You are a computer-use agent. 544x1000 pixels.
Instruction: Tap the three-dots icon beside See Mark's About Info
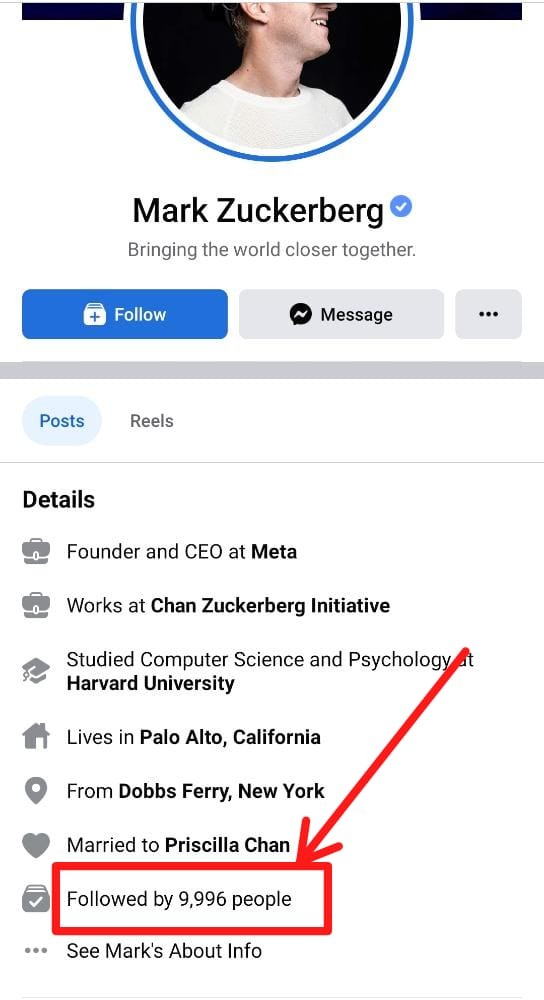click(x=36, y=951)
